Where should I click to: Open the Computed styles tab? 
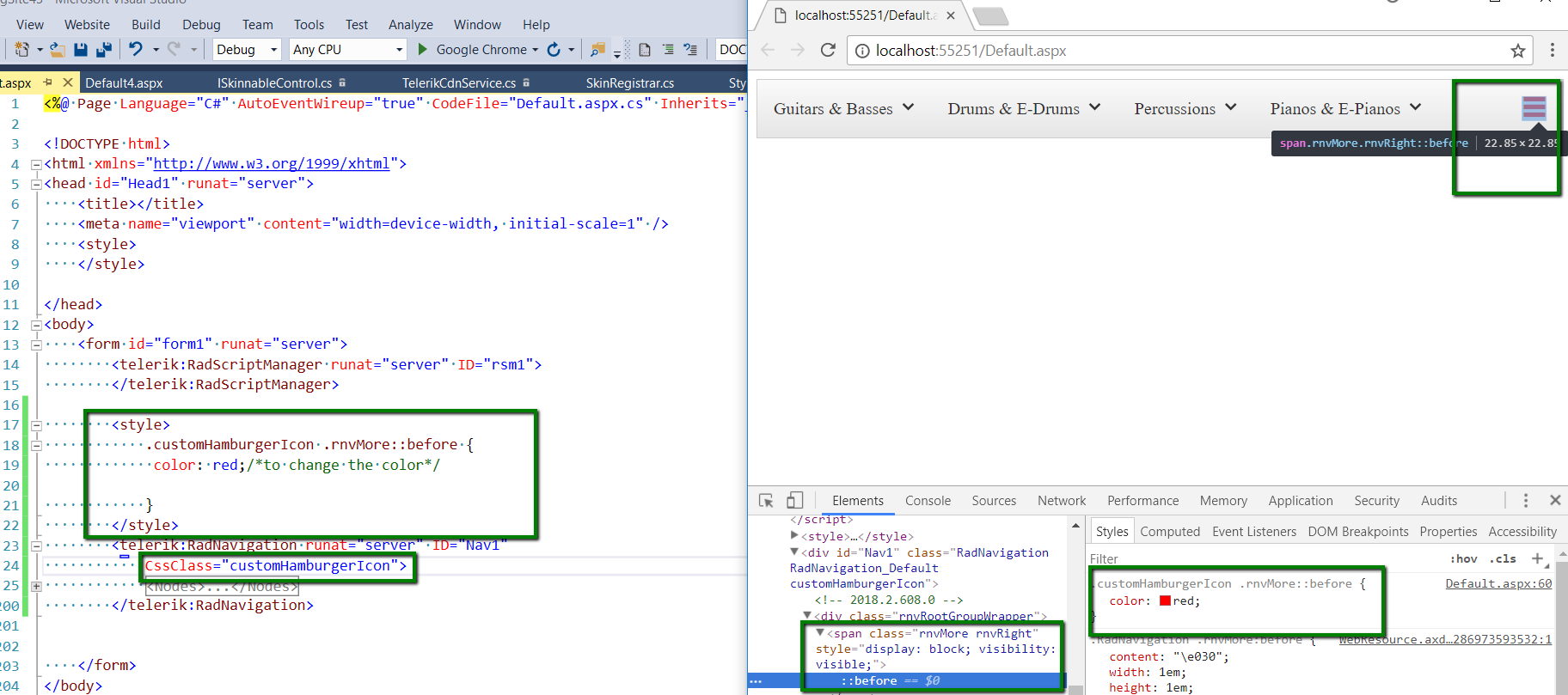coord(1170,532)
